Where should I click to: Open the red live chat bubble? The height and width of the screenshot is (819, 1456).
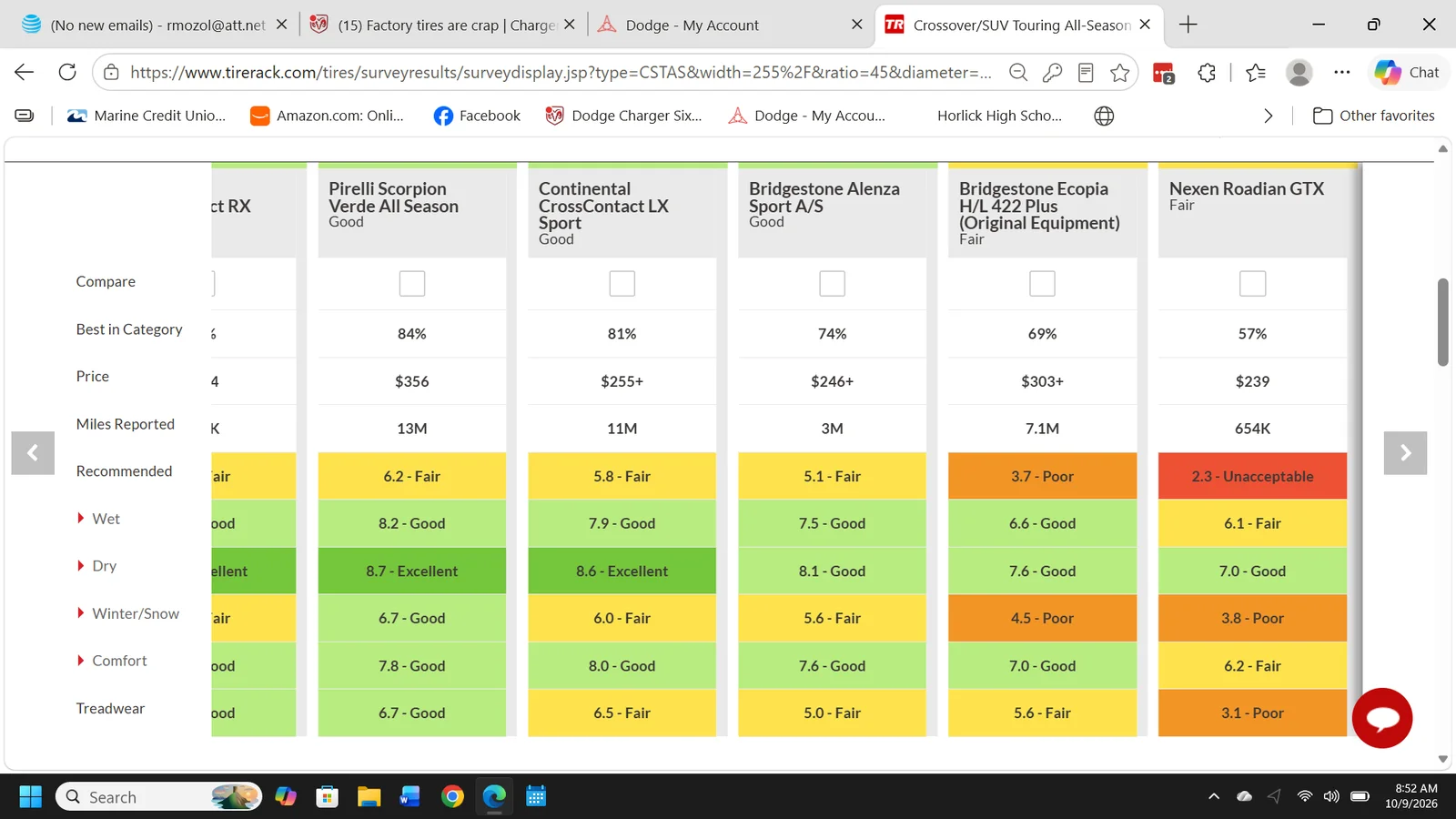tap(1382, 718)
